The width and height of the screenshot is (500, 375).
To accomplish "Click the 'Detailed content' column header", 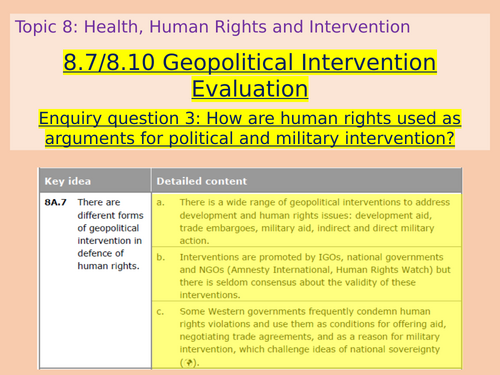I will point(202,181).
